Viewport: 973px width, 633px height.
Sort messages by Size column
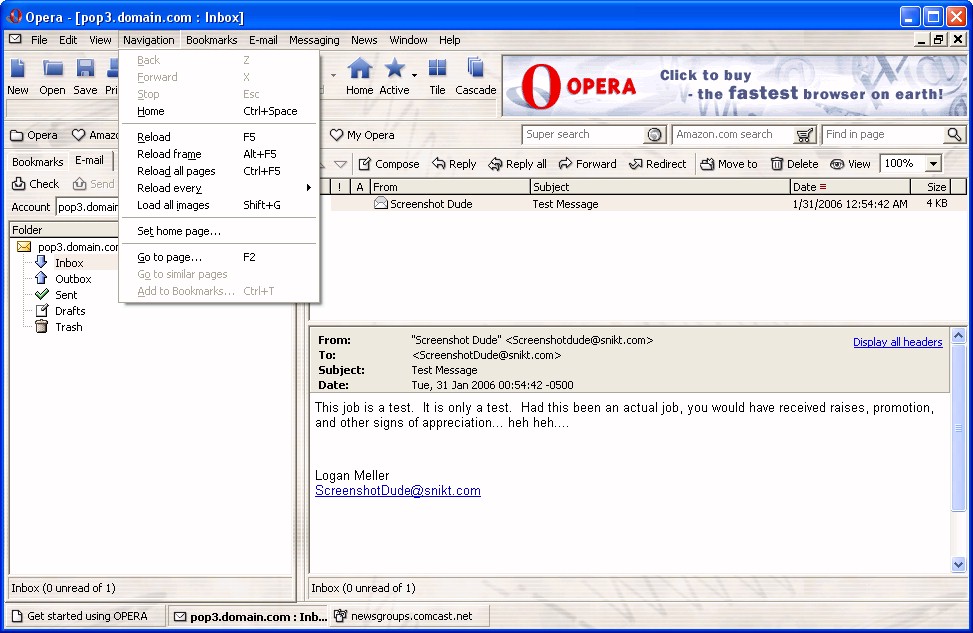[930, 187]
